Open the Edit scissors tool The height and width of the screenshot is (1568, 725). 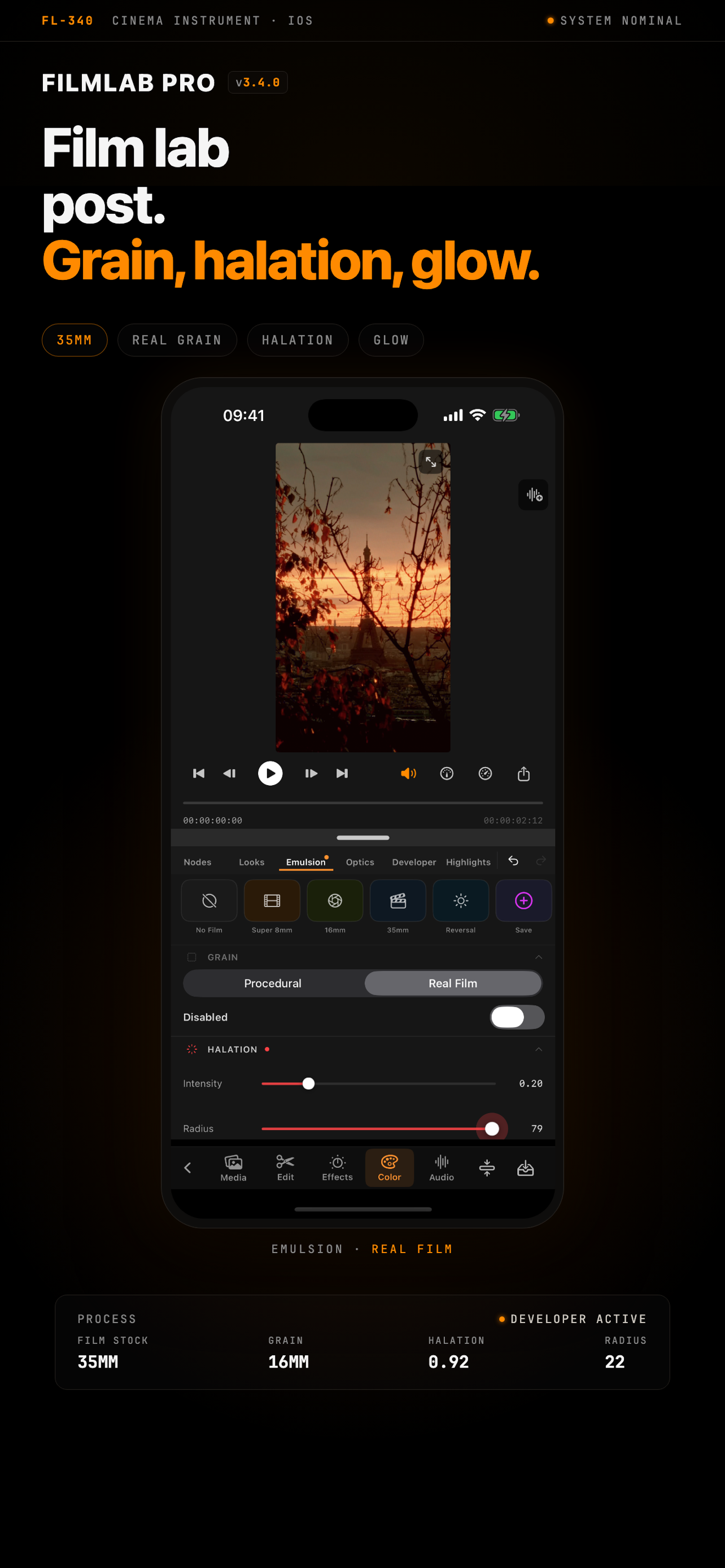pyautogui.click(x=286, y=1168)
